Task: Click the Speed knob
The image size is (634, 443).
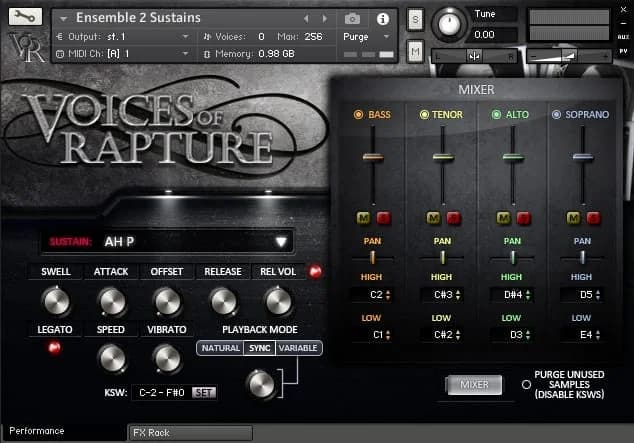Action: [x=112, y=359]
